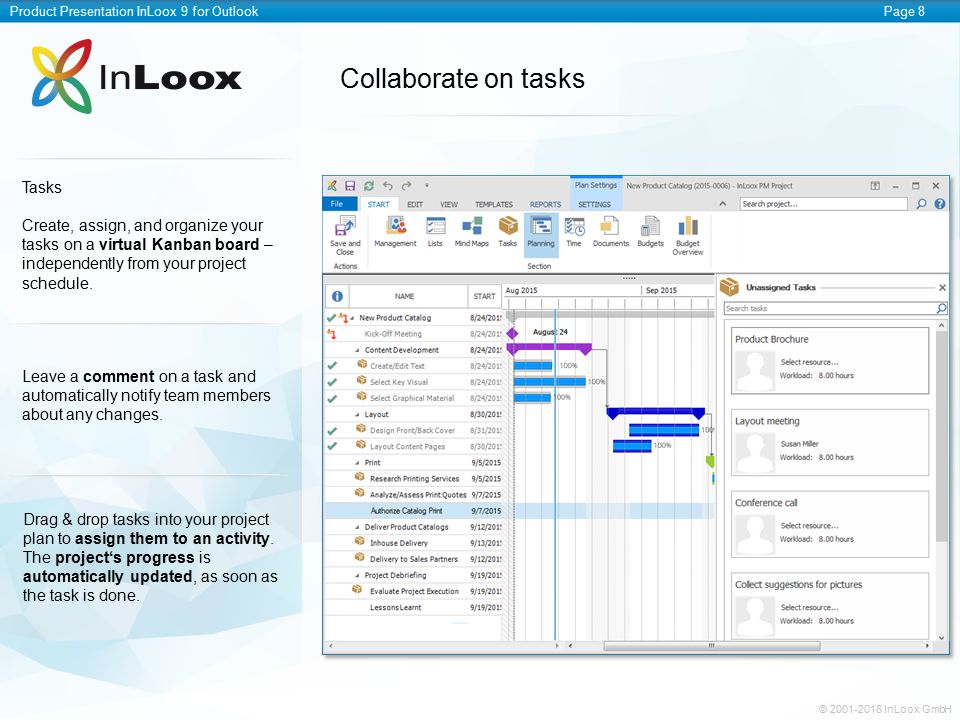Switch to the EDIT ribbon tab

click(x=415, y=204)
